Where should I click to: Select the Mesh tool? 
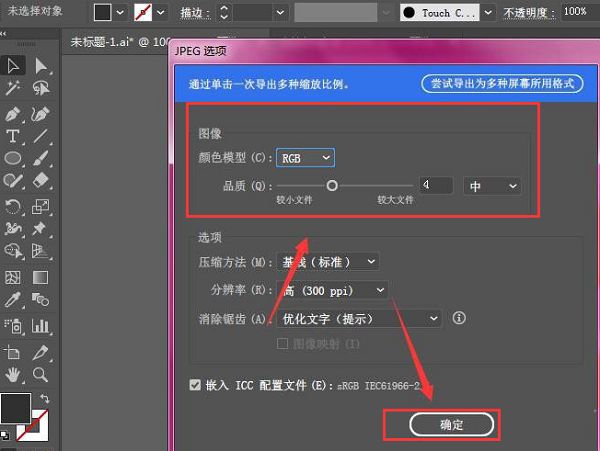click(12, 278)
